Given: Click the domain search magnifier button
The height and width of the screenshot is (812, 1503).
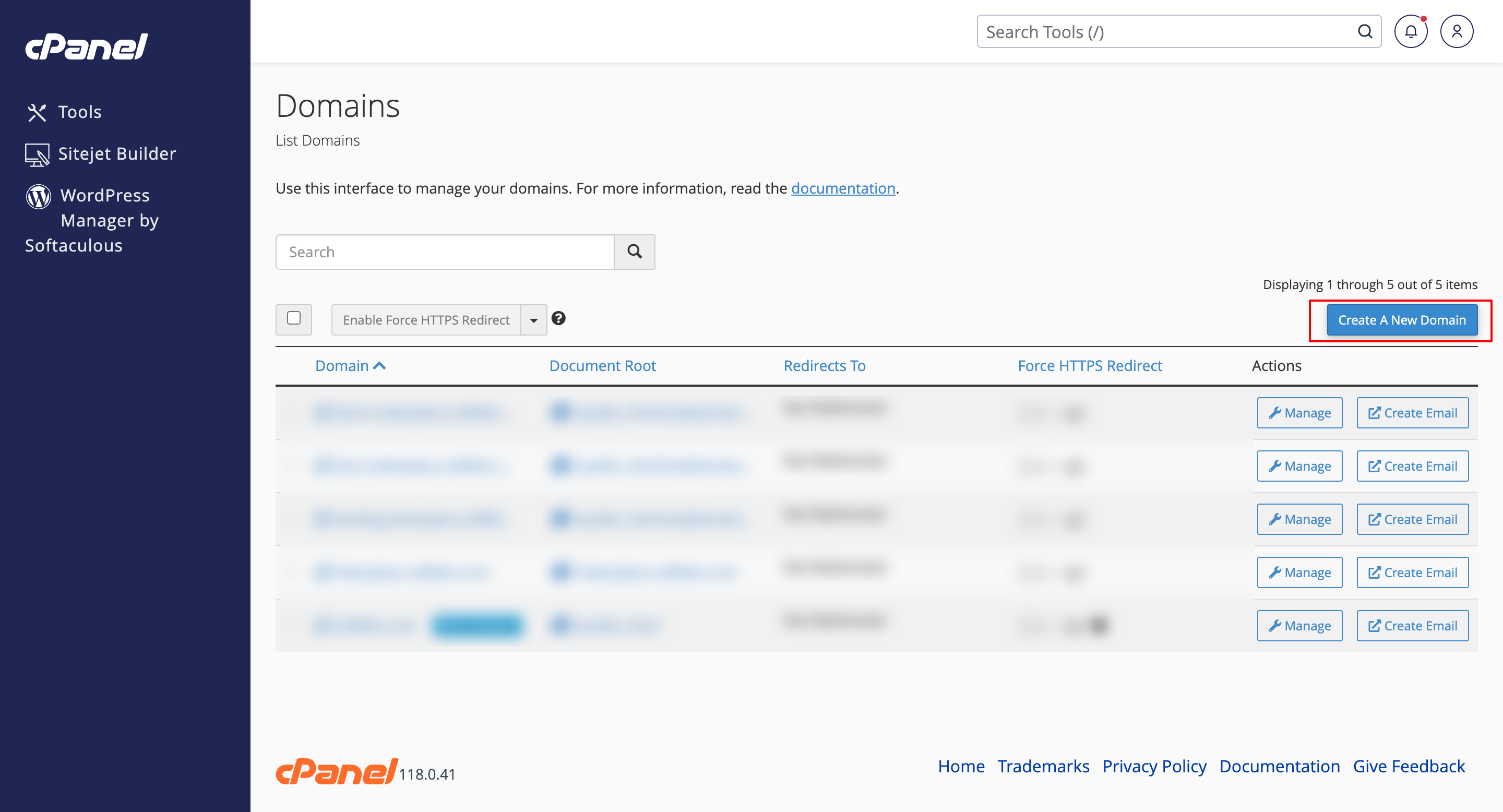Looking at the screenshot, I should pos(635,252).
